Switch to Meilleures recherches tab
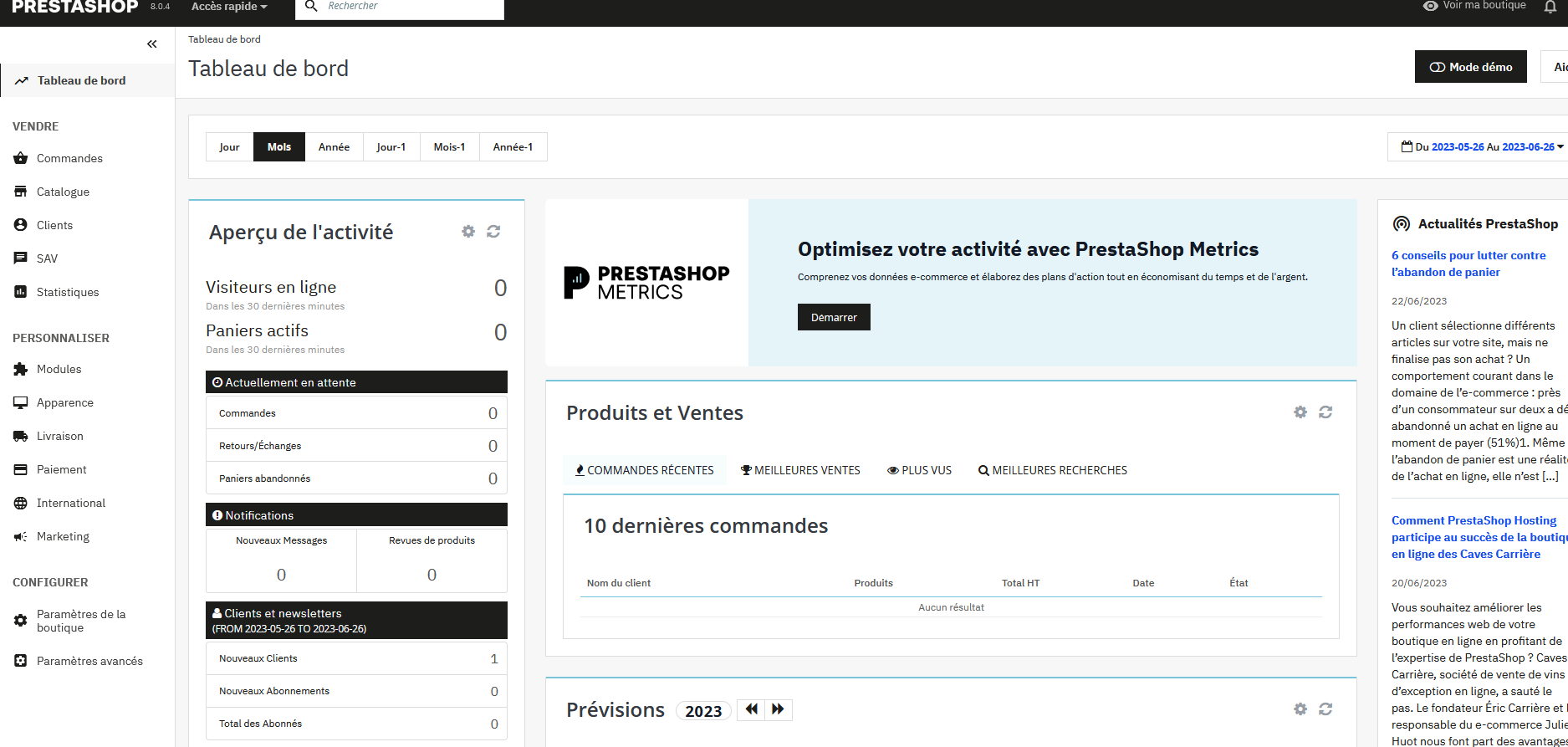This screenshot has width=1568, height=747. click(x=1053, y=470)
